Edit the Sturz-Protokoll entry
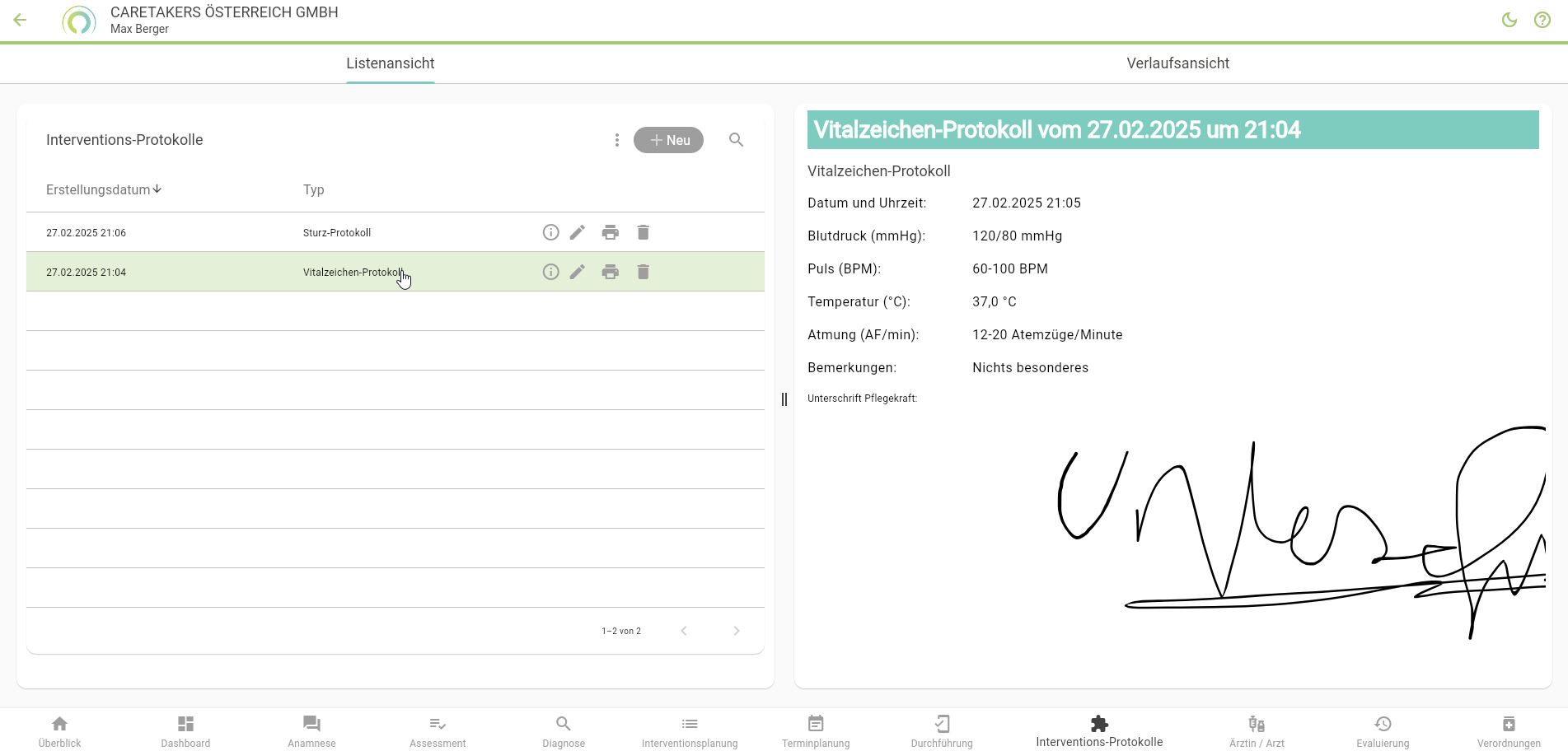 point(577,232)
